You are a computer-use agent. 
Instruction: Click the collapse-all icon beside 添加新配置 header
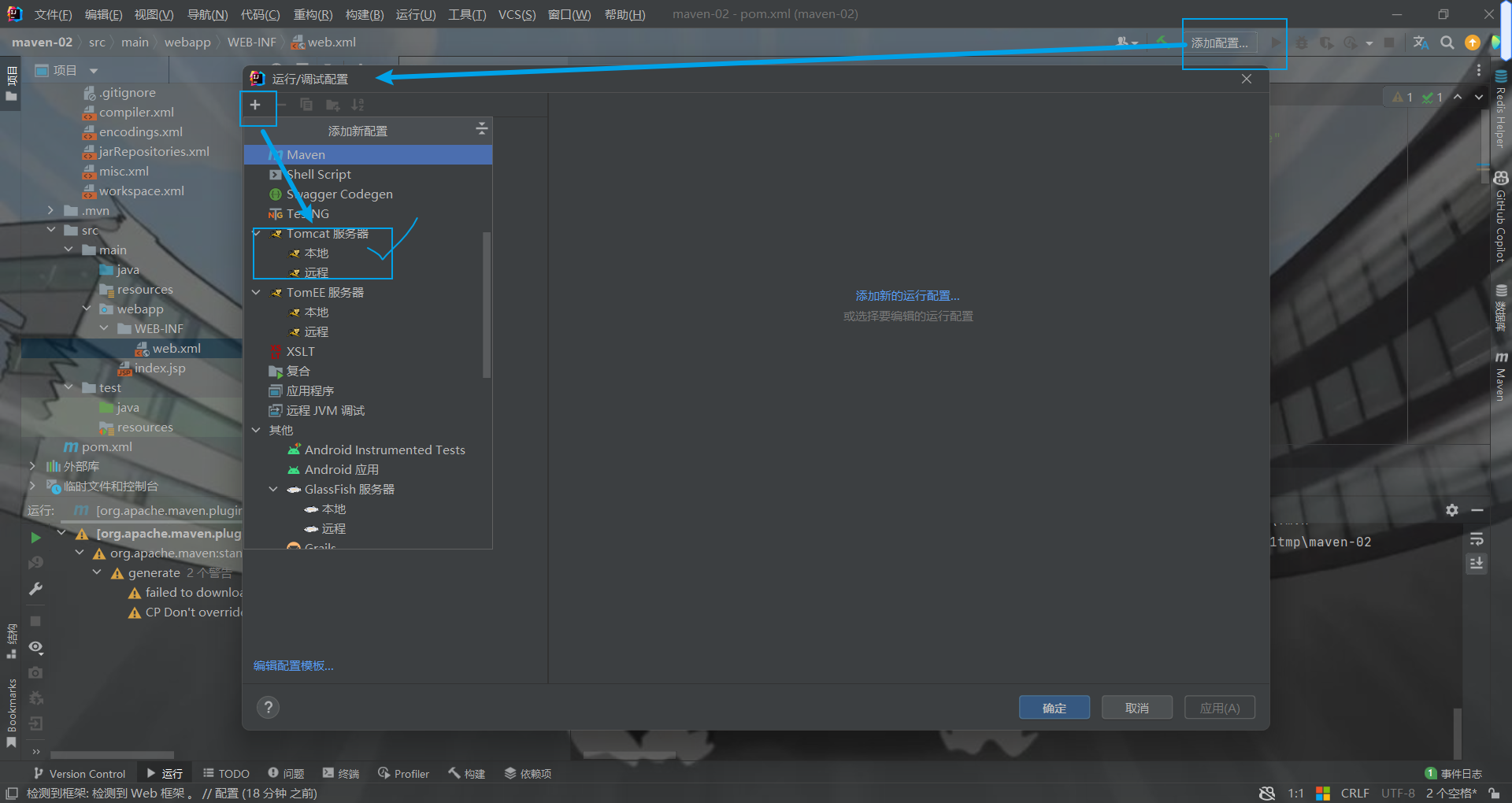coord(482,128)
